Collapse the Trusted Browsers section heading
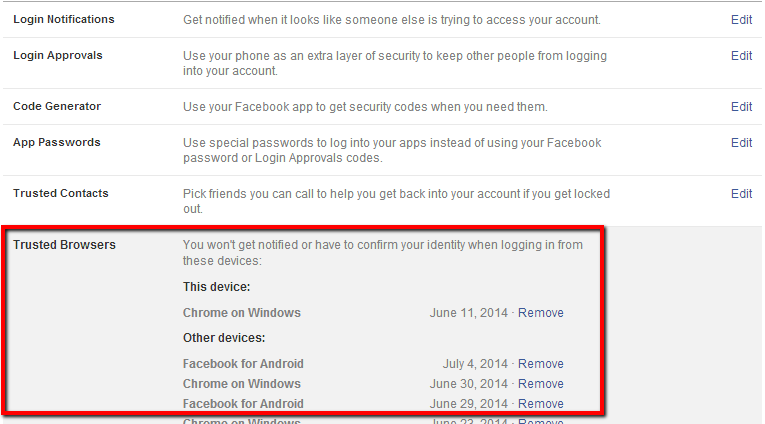The image size is (765, 424). pos(64,245)
